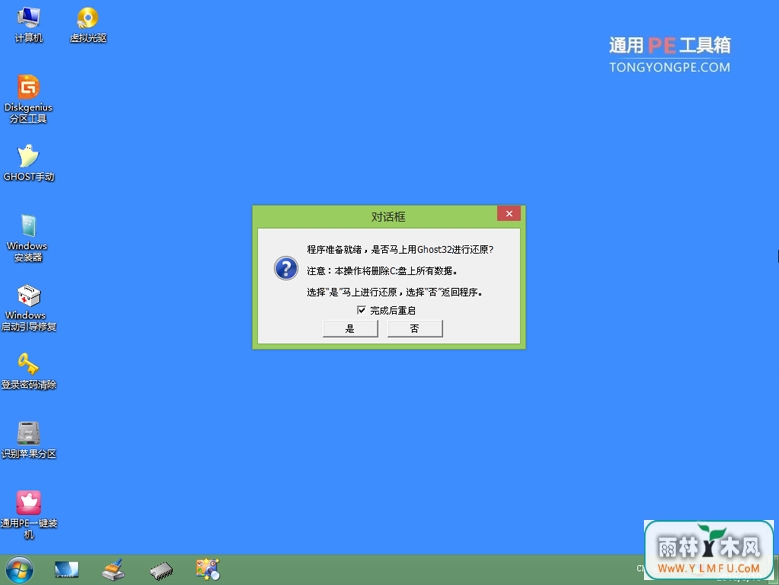Click the 对话框 title bar text
This screenshot has height=585, width=779.
pyautogui.click(x=389, y=217)
